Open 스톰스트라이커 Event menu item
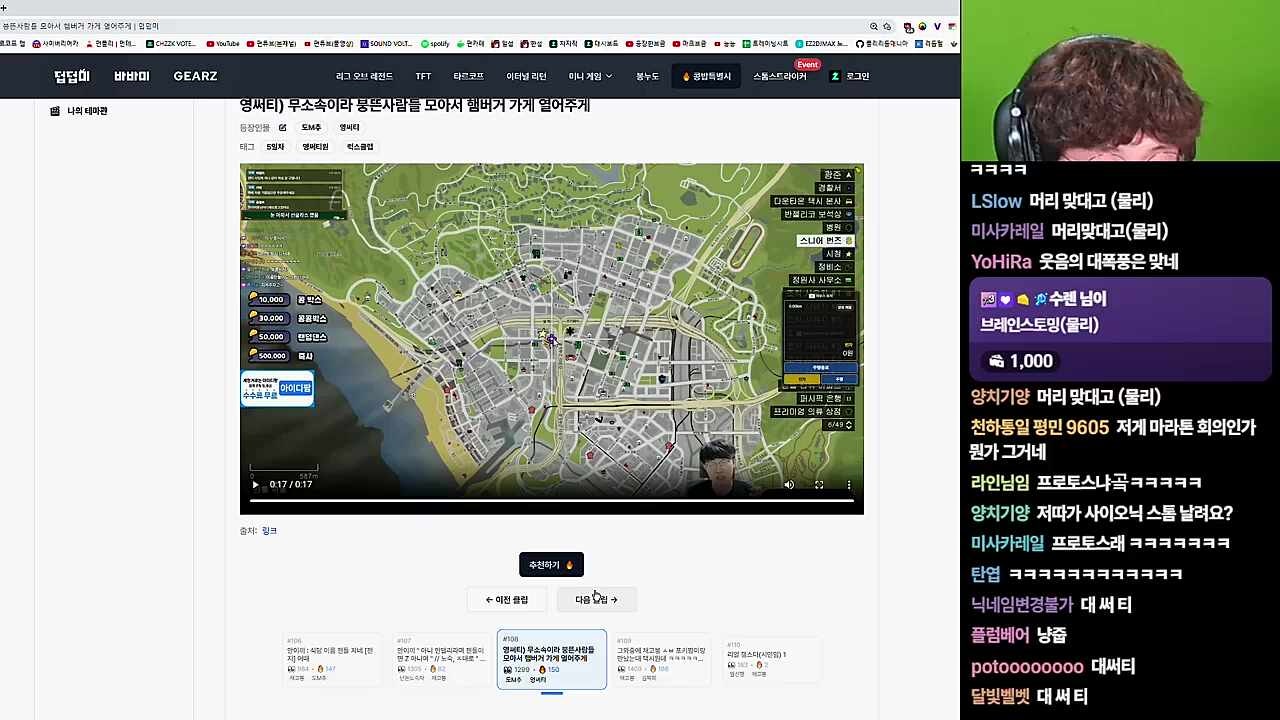1280x720 pixels. point(780,76)
